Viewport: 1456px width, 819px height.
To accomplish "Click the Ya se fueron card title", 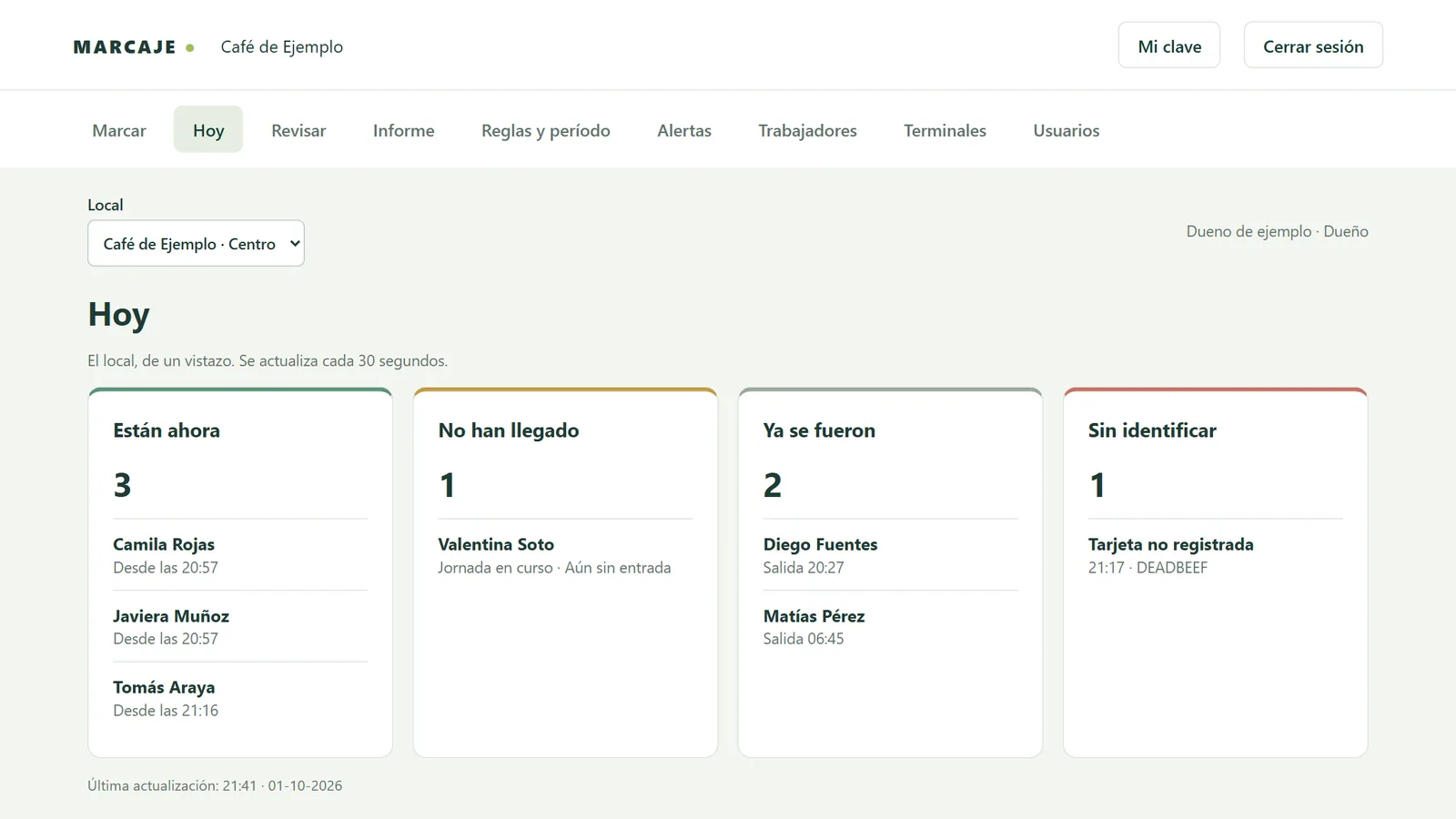I will coord(819,430).
